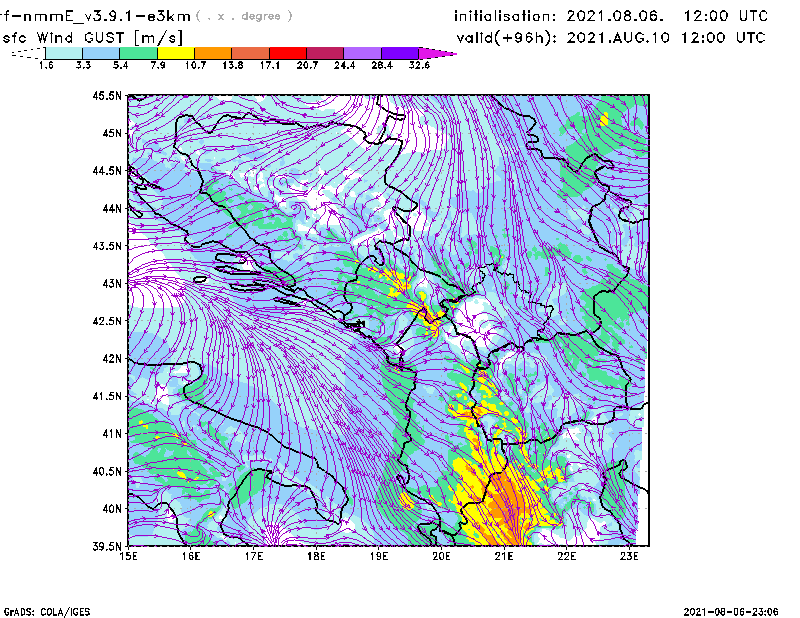Click the 40N latitude label

pos(112,509)
